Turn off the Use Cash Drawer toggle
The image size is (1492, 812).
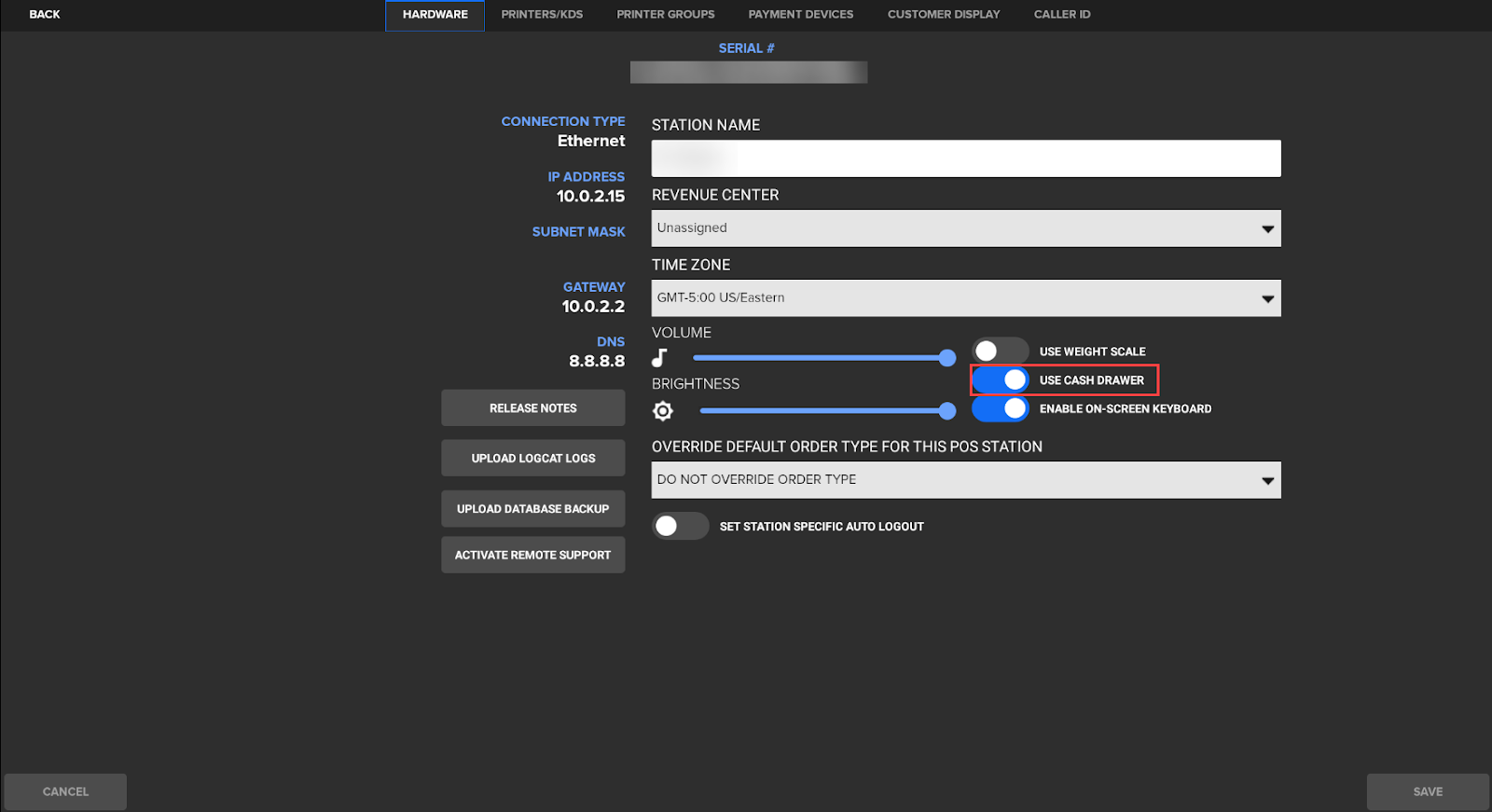click(x=1001, y=380)
